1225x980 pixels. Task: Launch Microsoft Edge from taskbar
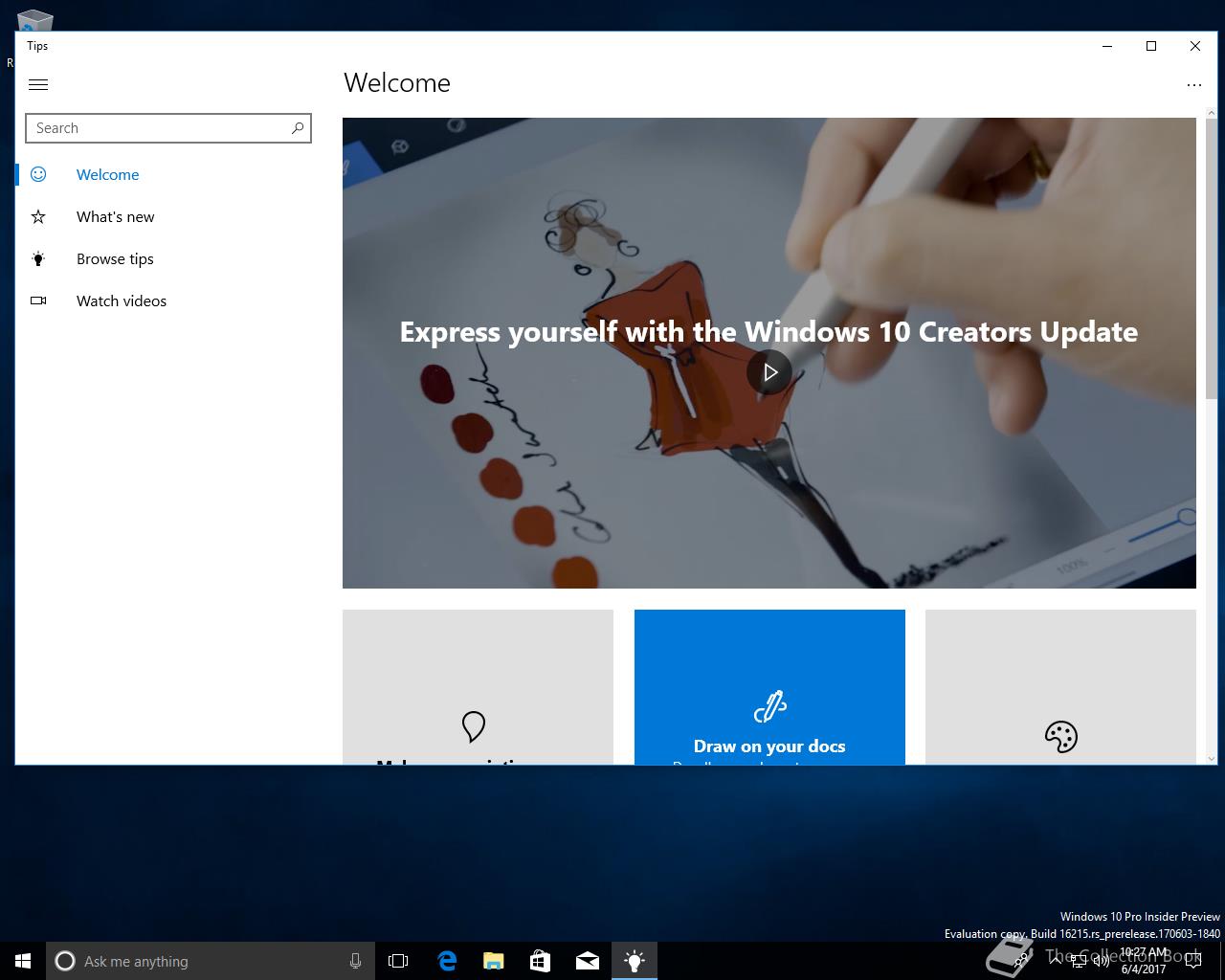coord(446,961)
